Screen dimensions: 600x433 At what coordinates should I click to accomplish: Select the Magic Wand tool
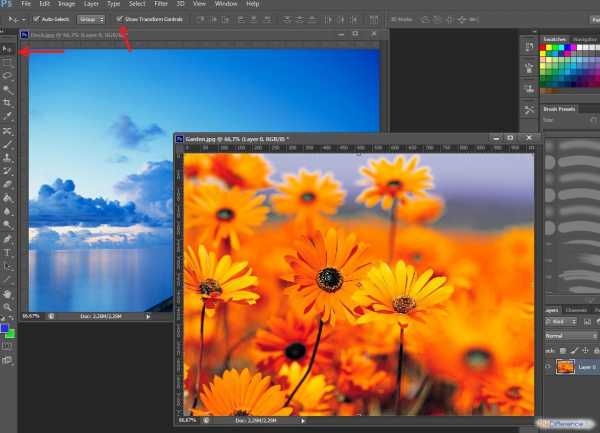pyautogui.click(x=7, y=90)
